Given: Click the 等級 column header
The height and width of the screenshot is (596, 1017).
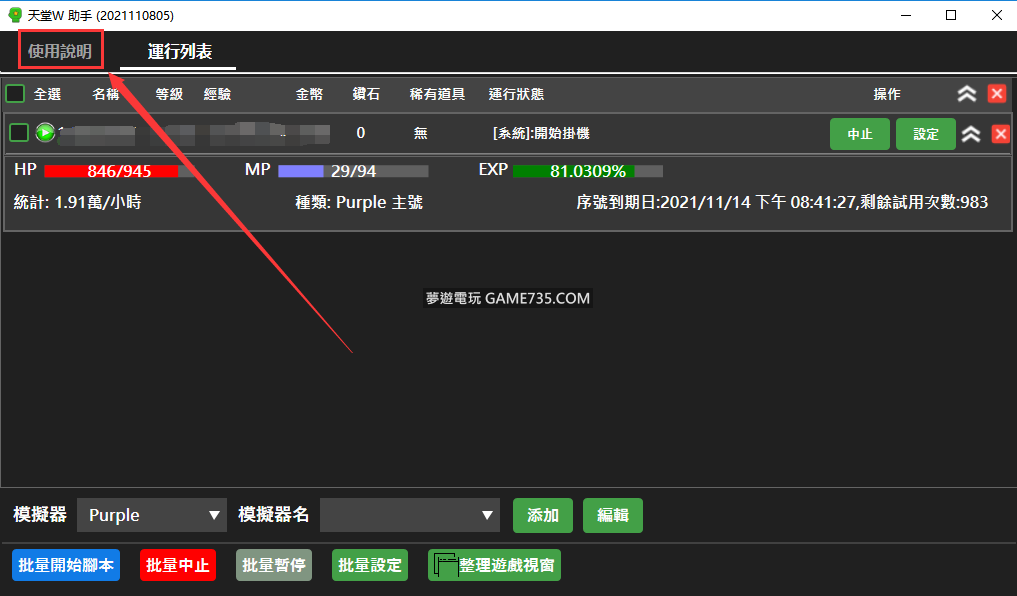Looking at the screenshot, I should [x=169, y=94].
